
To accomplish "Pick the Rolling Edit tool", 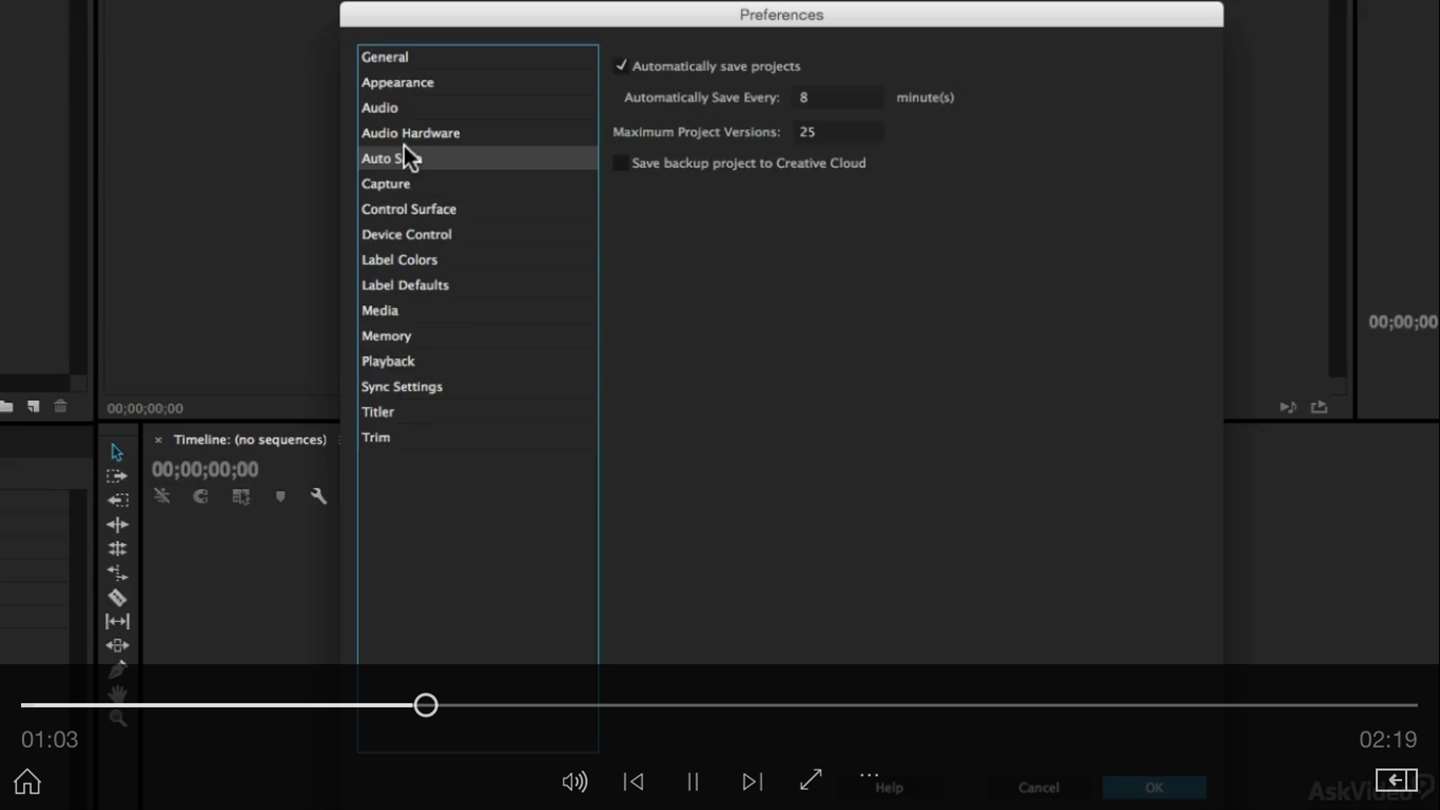I will click(117, 548).
